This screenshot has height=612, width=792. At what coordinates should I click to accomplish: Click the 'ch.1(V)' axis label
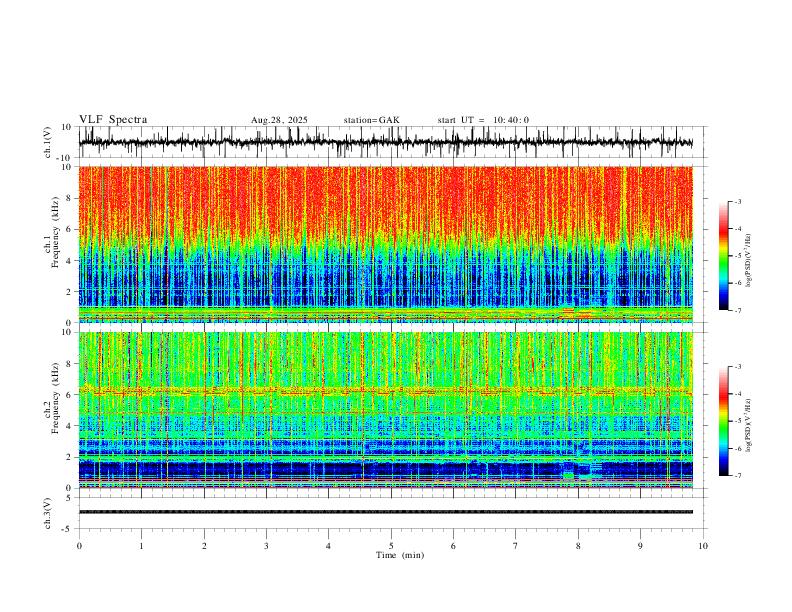(48, 142)
